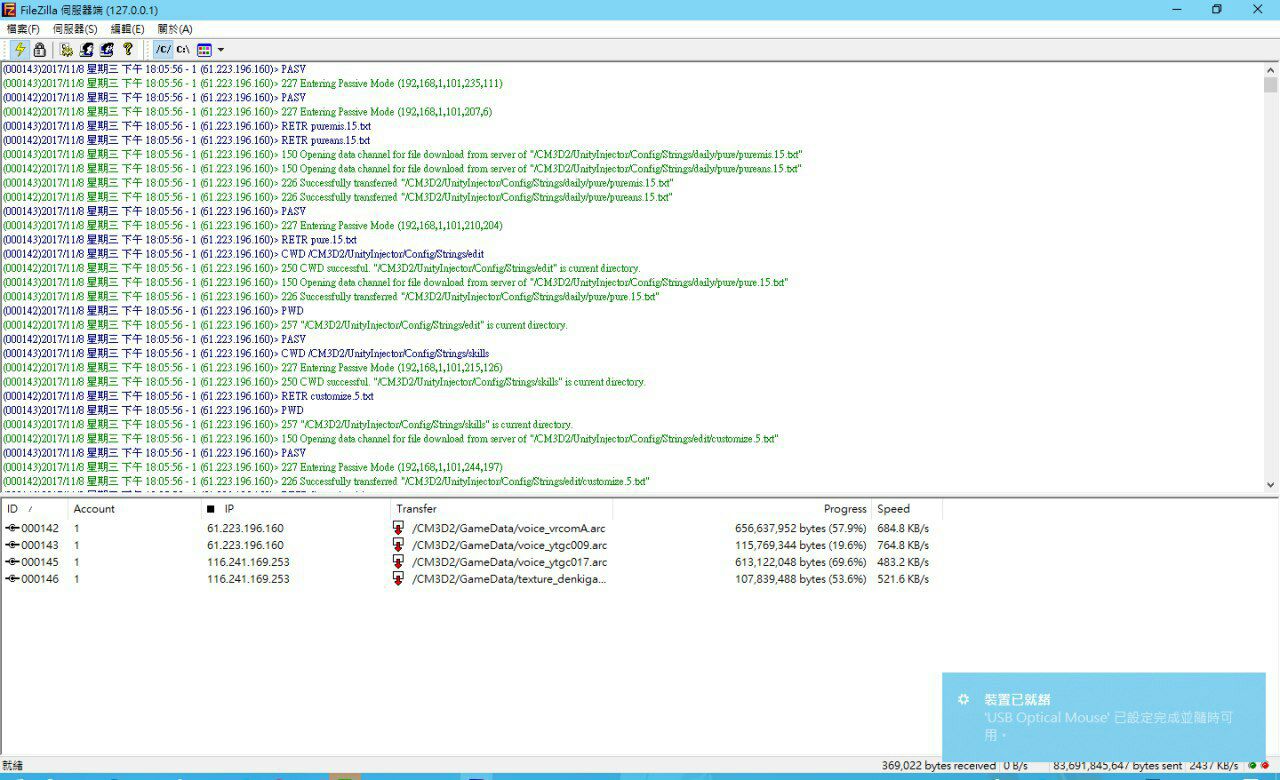1280x780 pixels.
Task: Open the 檔案(F) menu
Action: 23,29
